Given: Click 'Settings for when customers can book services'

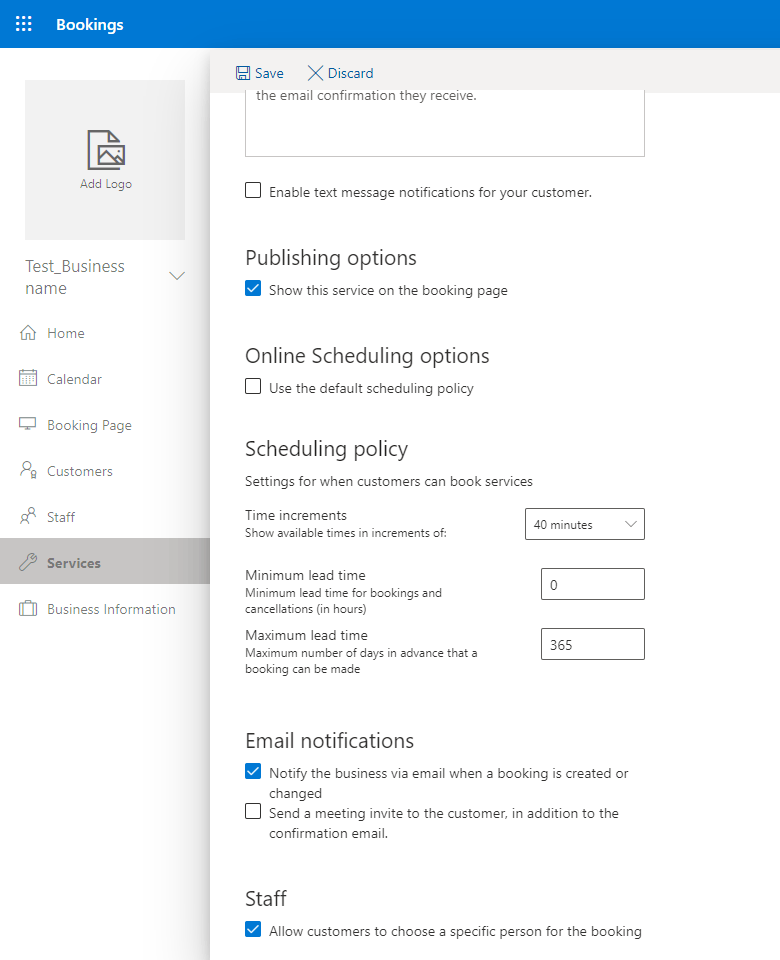Looking at the screenshot, I should (389, 482).
